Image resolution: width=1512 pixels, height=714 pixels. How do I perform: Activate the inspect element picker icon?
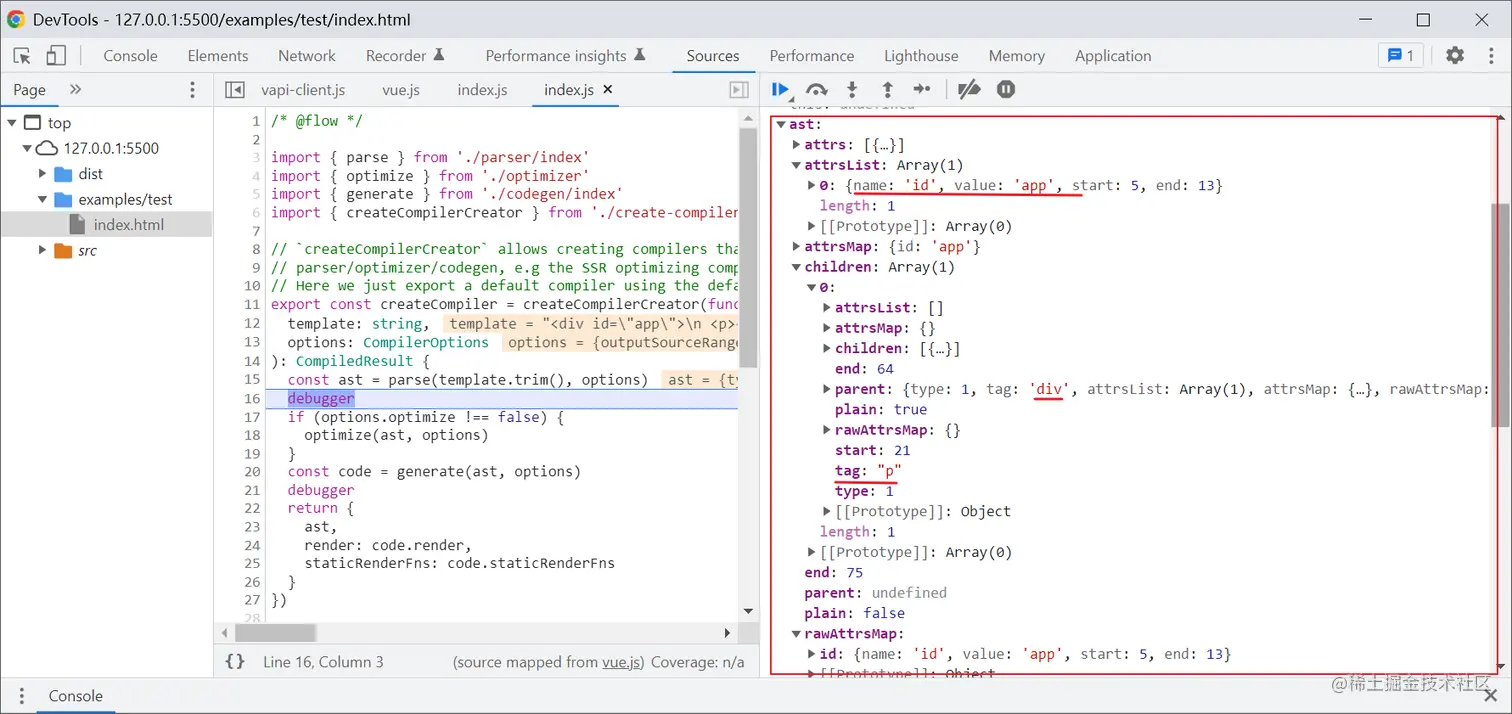pyautogui.click(x=22, y=56)
